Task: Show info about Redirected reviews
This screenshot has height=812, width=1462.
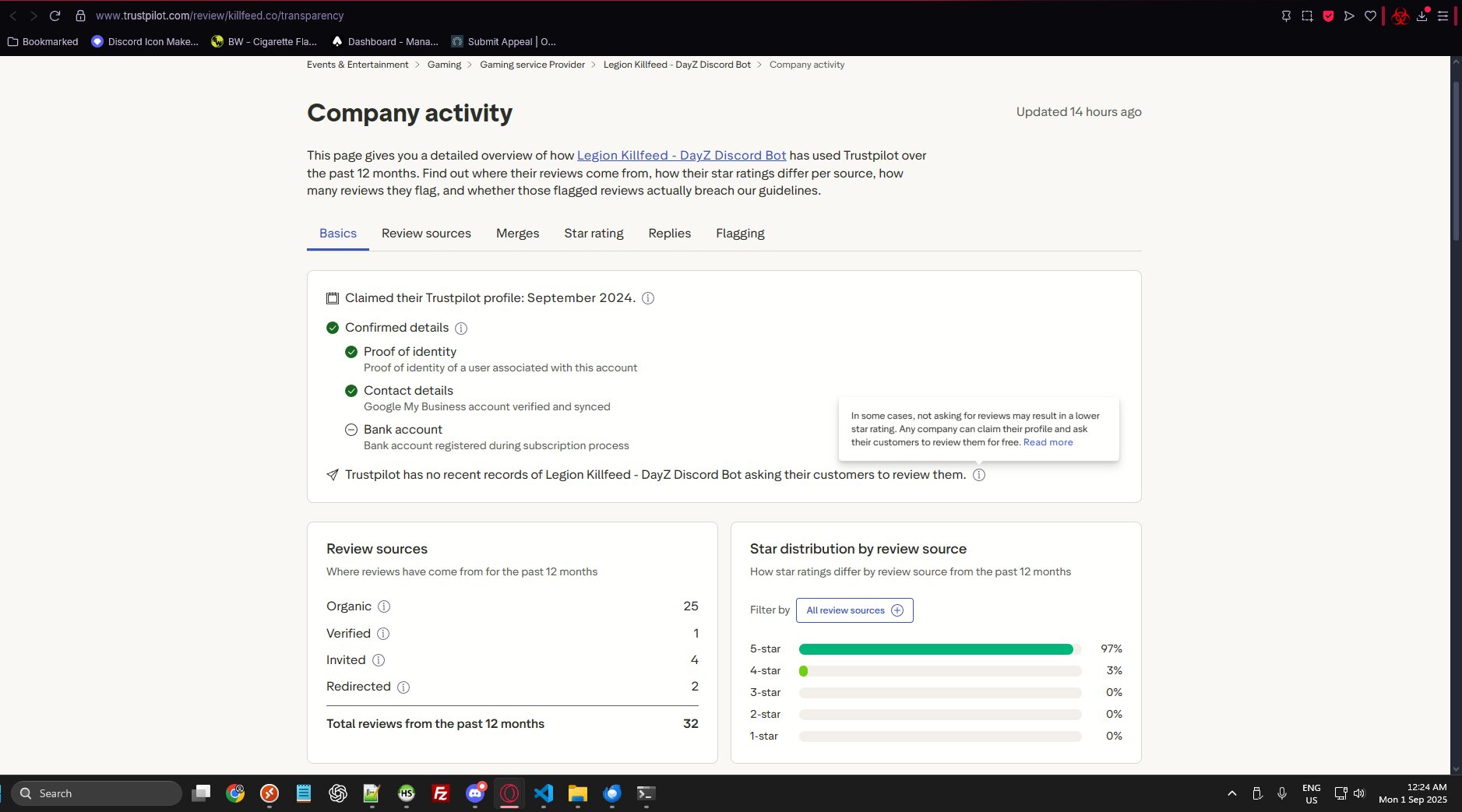Action: click(403, 687)
